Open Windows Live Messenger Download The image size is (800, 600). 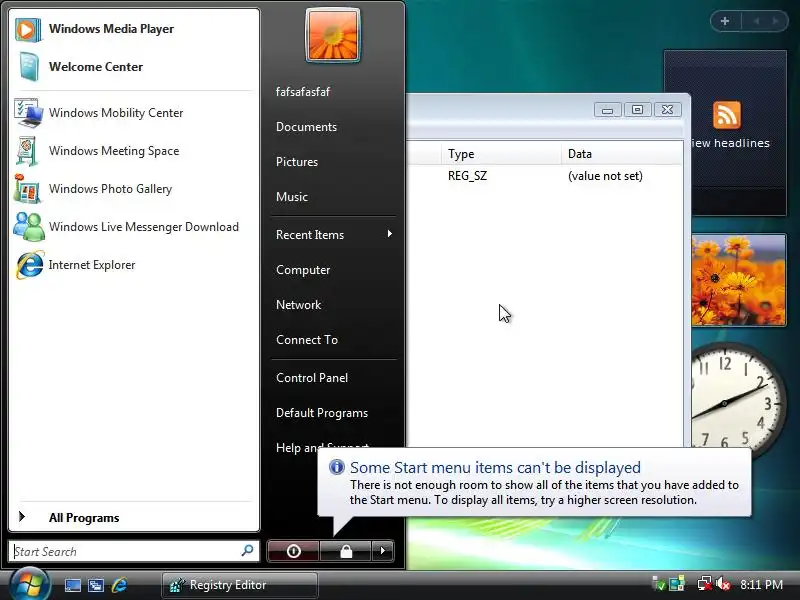click(x=134, y=227)
